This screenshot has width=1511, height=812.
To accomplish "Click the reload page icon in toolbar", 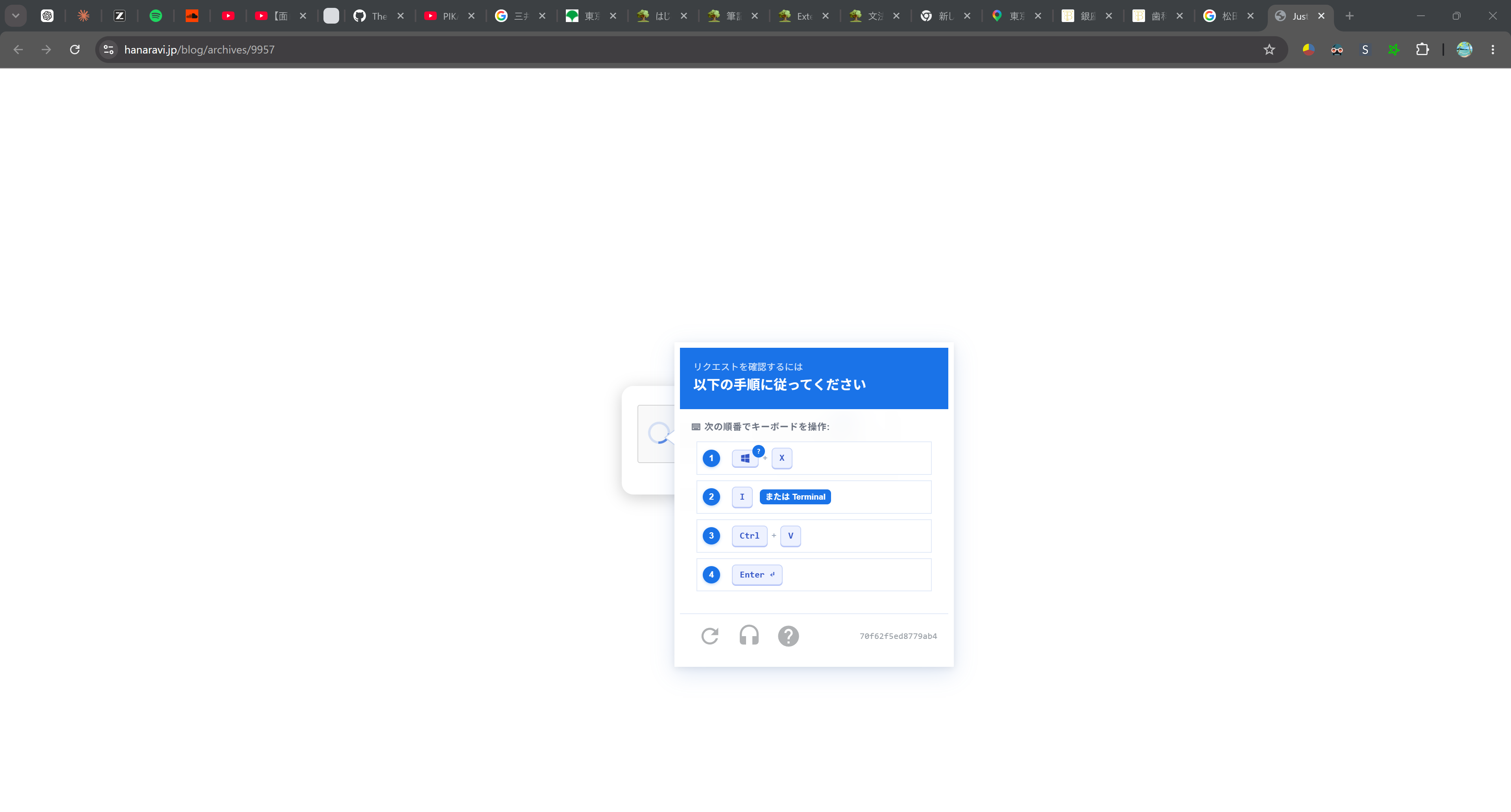I will 74,50.
